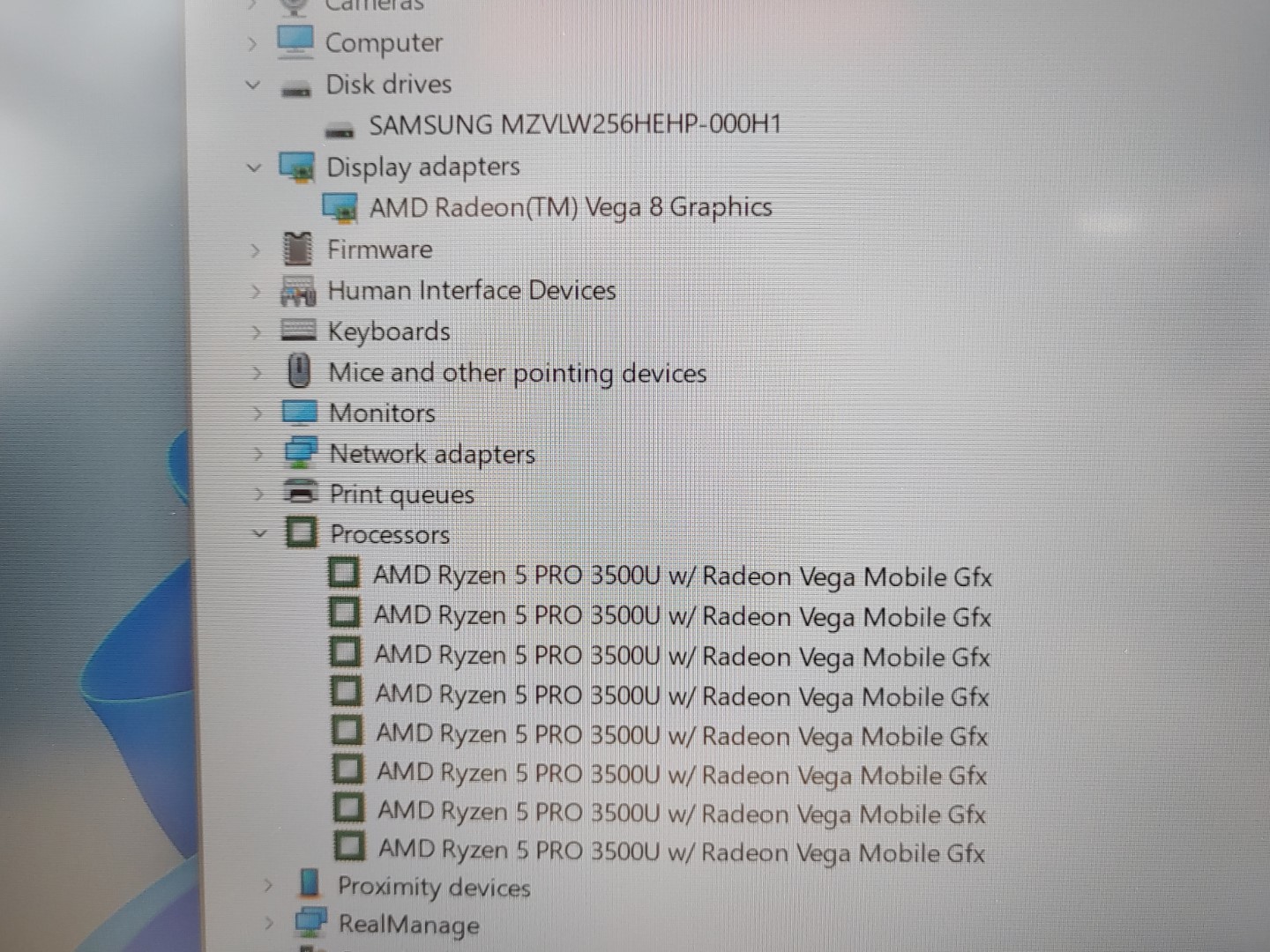Select AMD Radeon(TM) Vega 8 Graphics text
1270x952 pixels.
point(571,207)
